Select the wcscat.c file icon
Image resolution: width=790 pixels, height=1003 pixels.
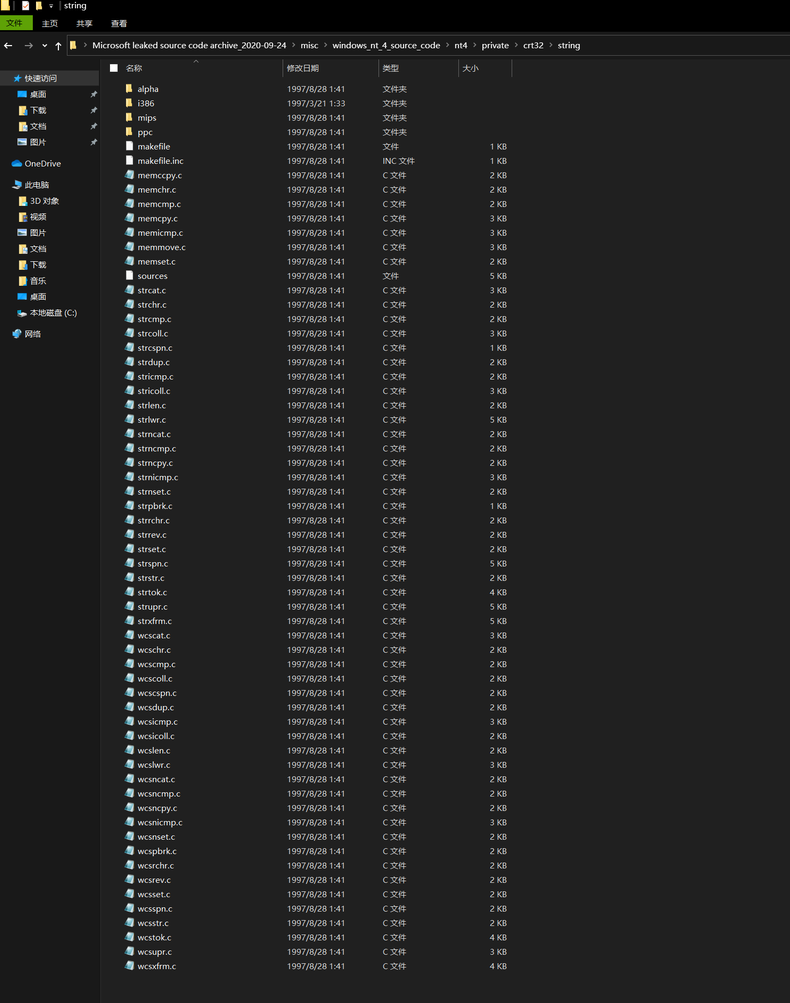point(129,635)
